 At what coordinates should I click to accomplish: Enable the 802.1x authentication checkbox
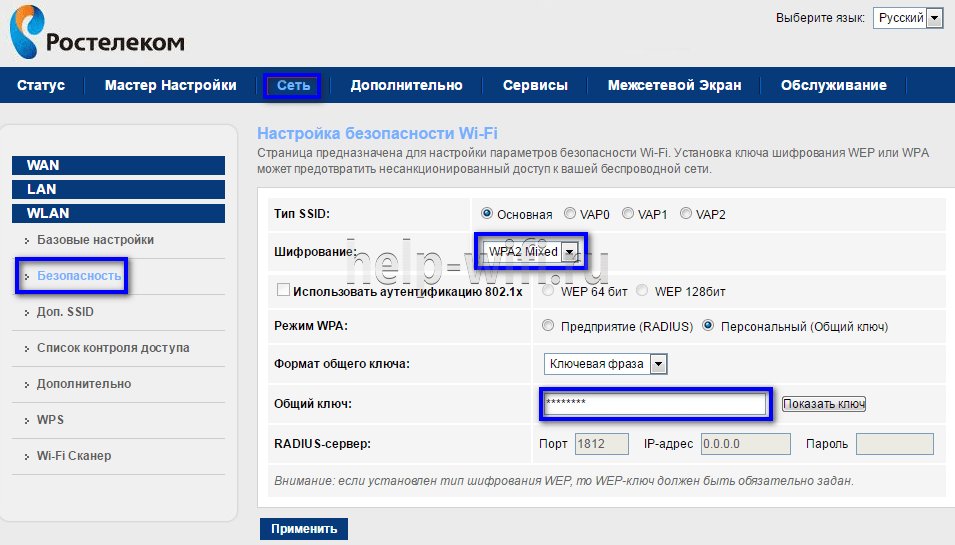click(x=282, y=291)
